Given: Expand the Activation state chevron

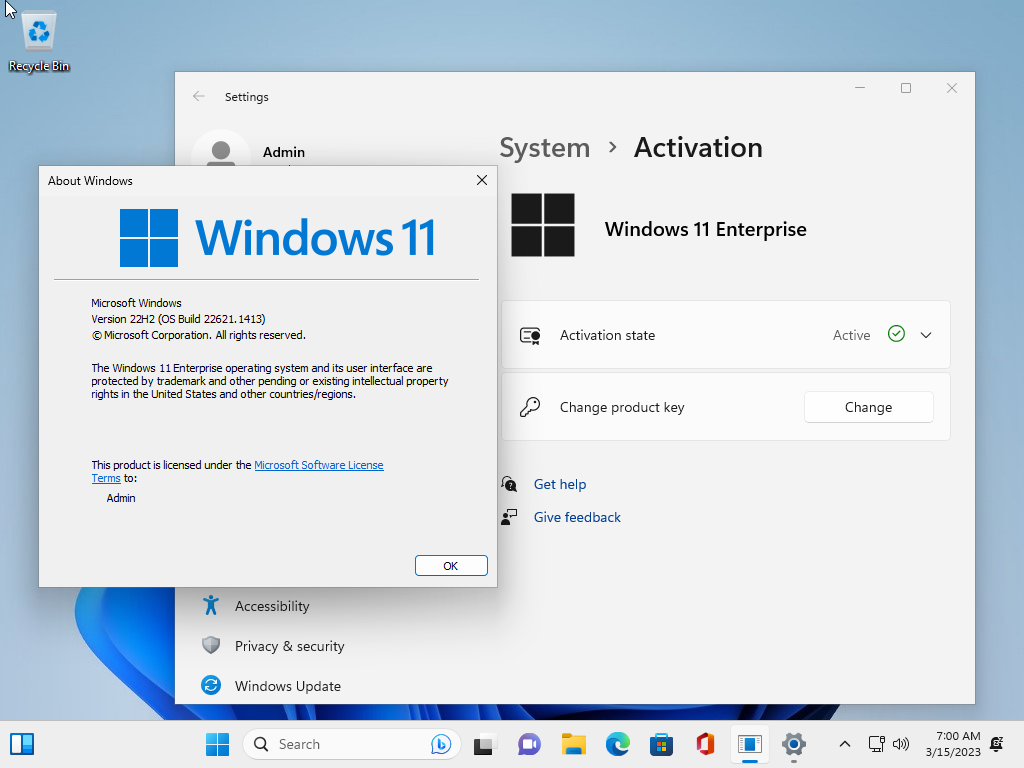Looking at the screenshot, I should 925,335.
